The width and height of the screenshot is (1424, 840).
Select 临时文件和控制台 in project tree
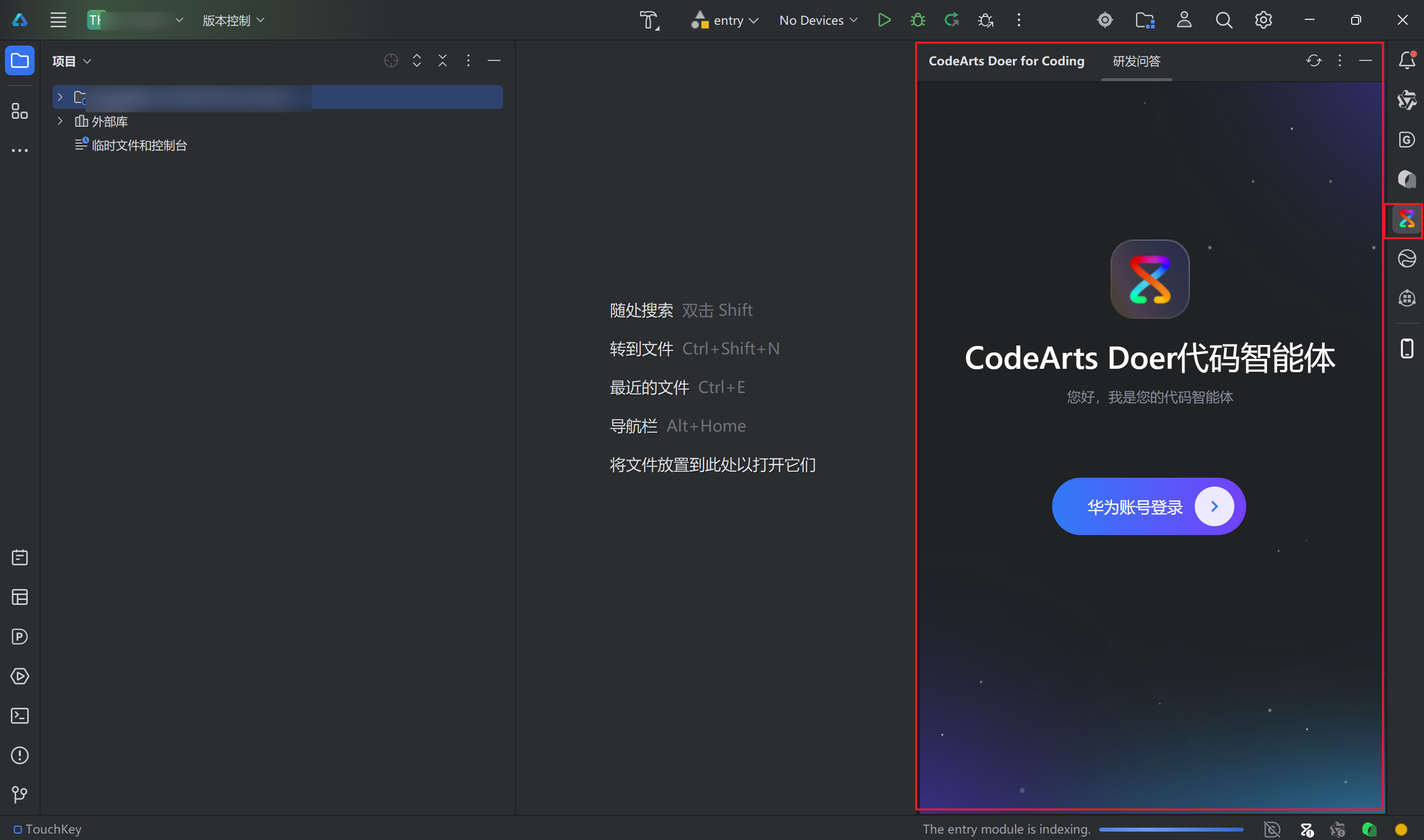pos(139,146)
